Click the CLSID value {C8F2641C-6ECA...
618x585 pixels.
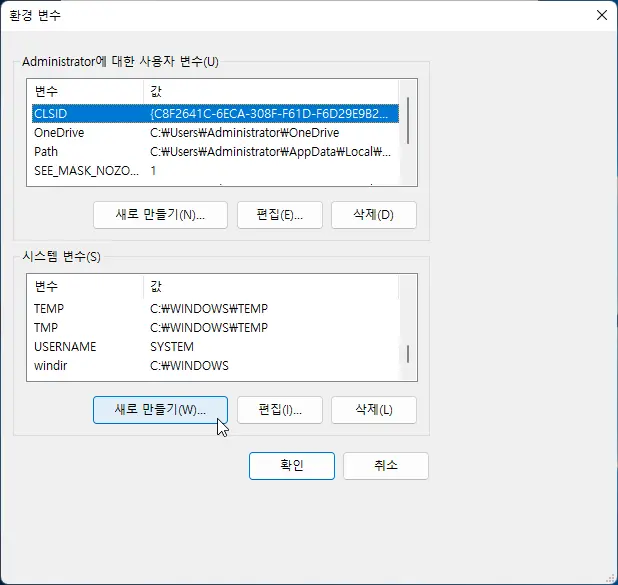click(269, 114)
